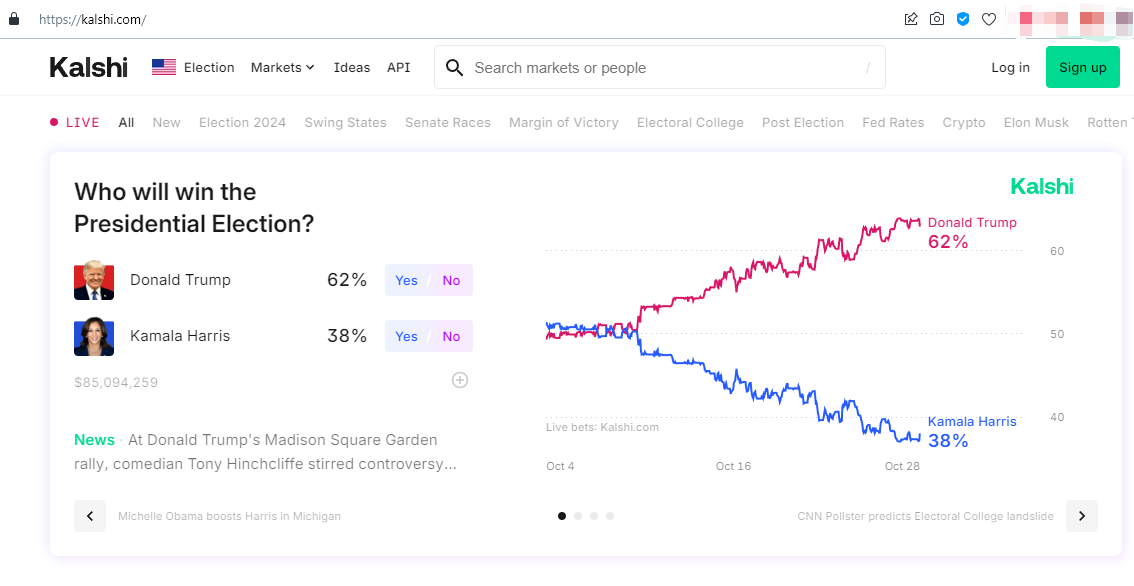Screen dimensions: 1134x586
Task: Go to next news with right chevron
Action: tap(1081, 516)
